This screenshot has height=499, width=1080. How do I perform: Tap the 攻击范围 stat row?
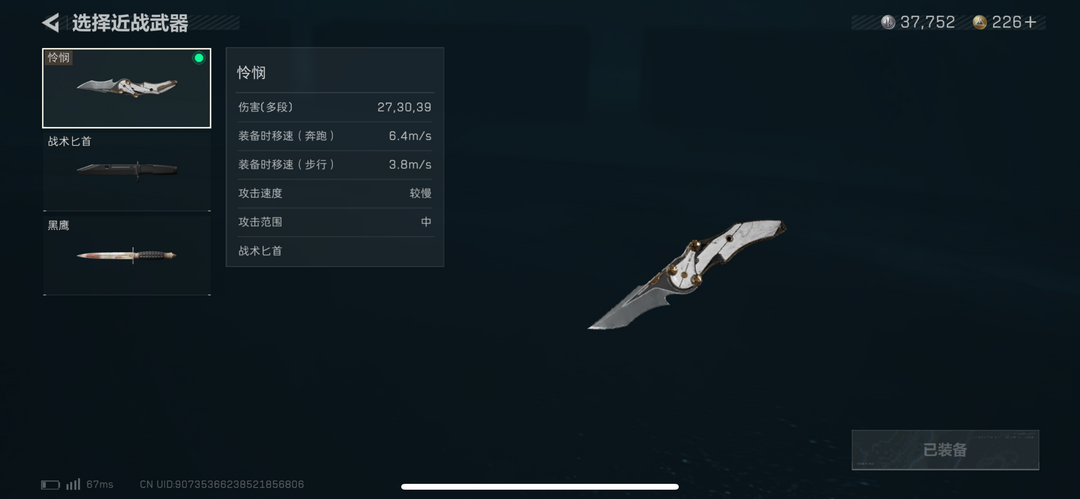[x=335, y=222]
